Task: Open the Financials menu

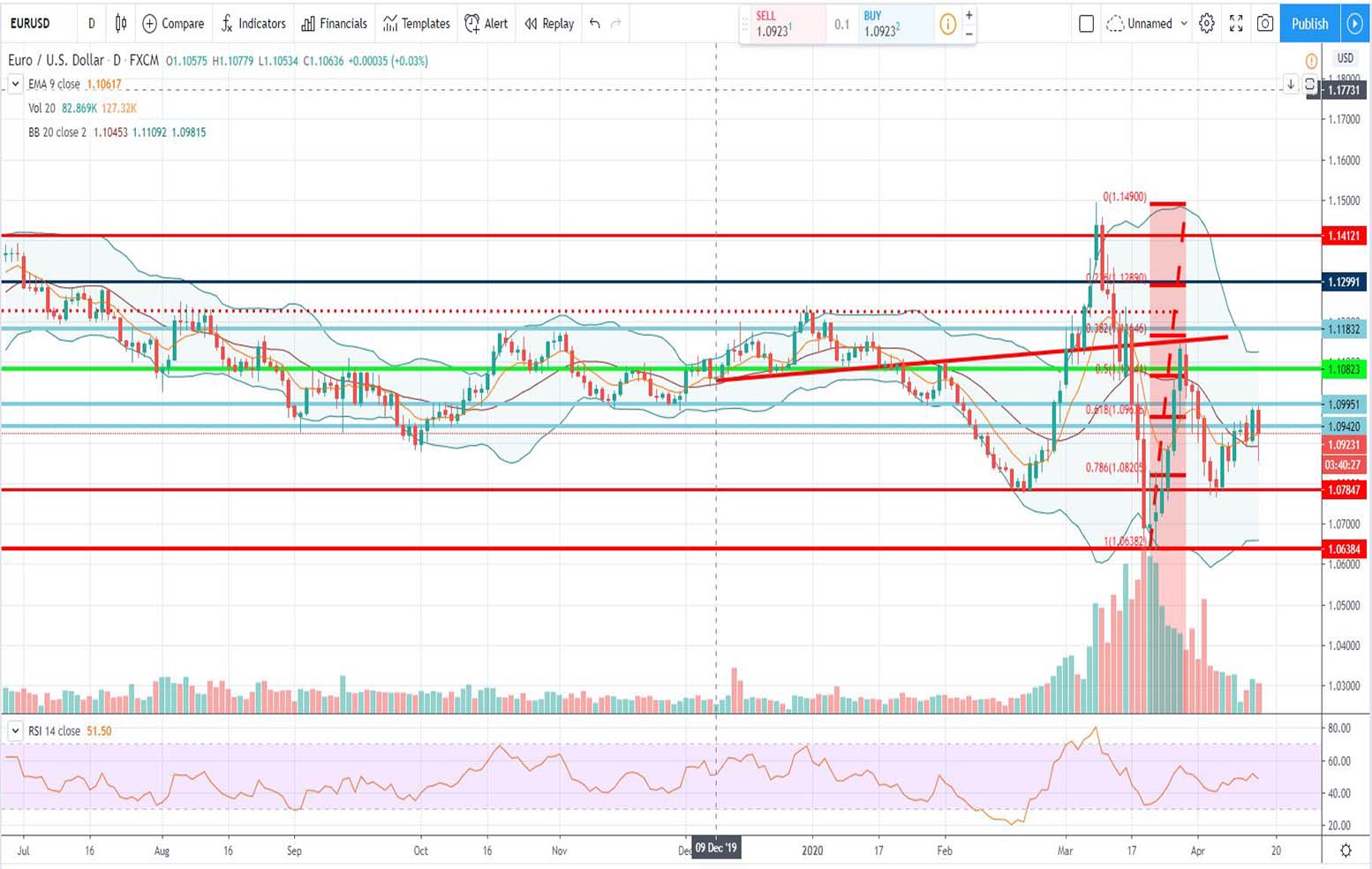Action: click(x=334, y=24)
